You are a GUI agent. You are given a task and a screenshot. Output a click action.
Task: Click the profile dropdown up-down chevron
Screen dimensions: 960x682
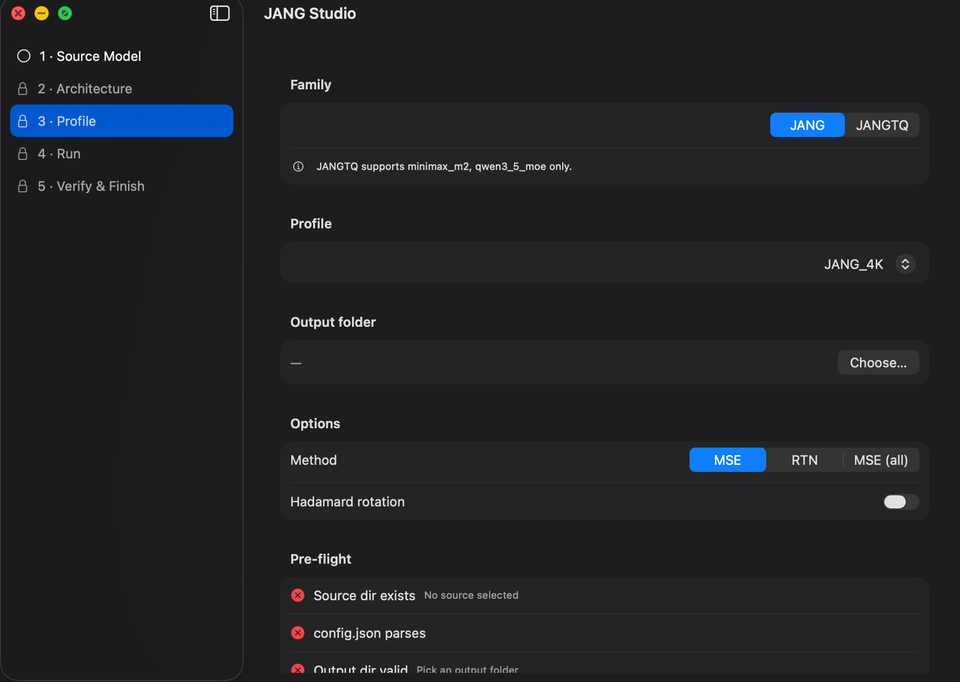pos(905,264)
